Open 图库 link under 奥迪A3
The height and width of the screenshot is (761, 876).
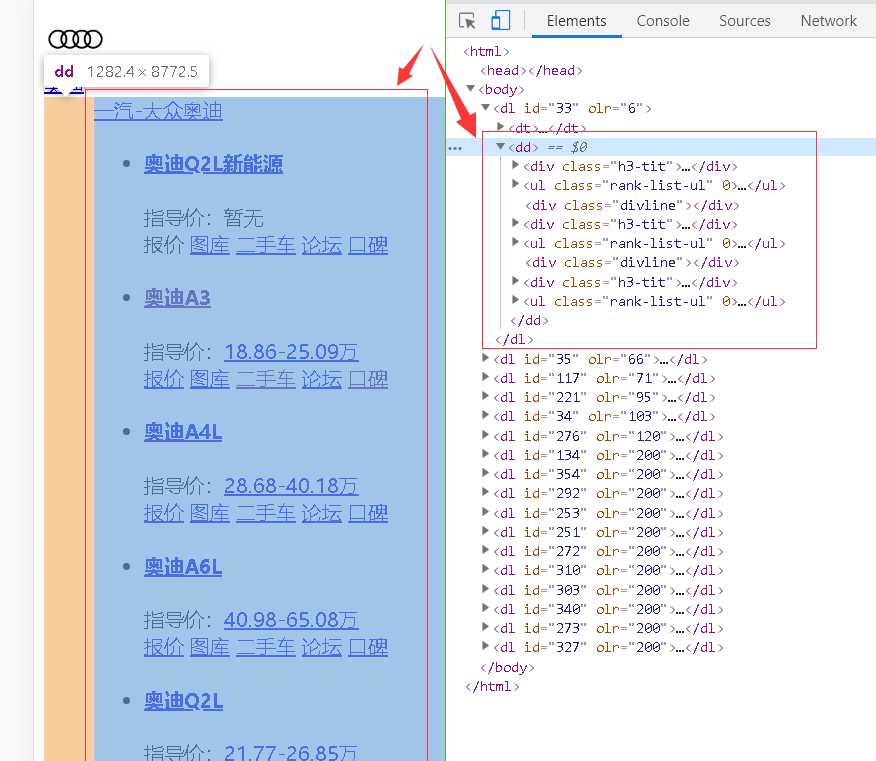pyautogui.click(x=210, y=379)
